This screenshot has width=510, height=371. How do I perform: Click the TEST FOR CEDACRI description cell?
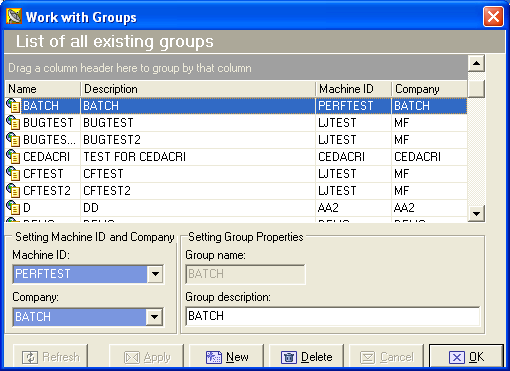(x=198, y=157)
